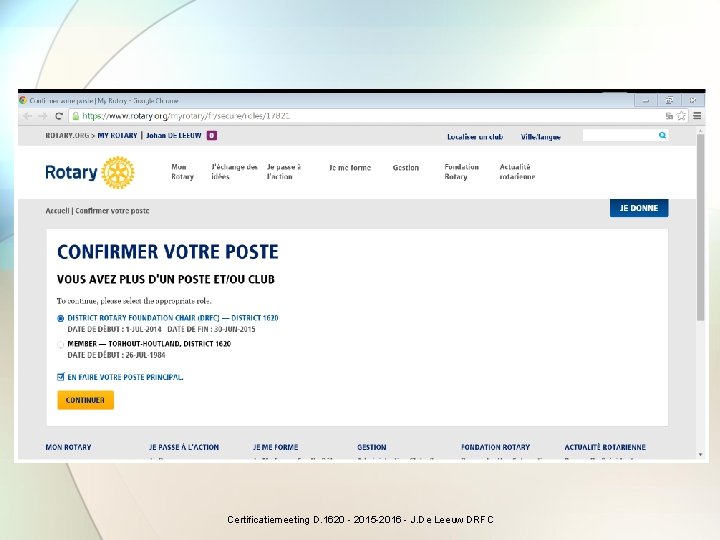Click the 'Member — Torhout-Houtland, District 1620' text
The height and width of the screenshot is (540, 720).
tap(149, 343)
